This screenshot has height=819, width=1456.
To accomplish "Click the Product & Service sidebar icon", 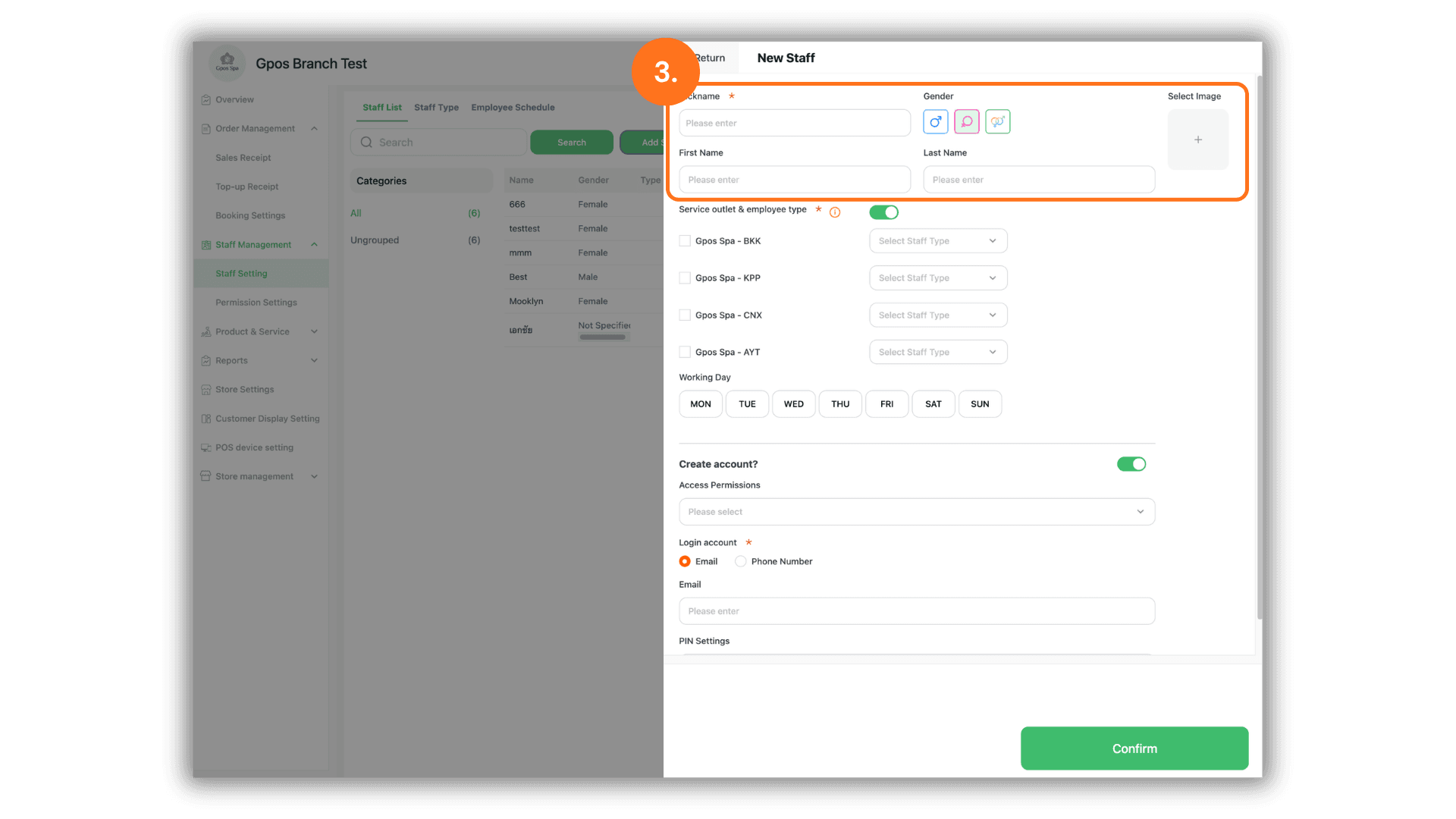I will tap(206, 331).
